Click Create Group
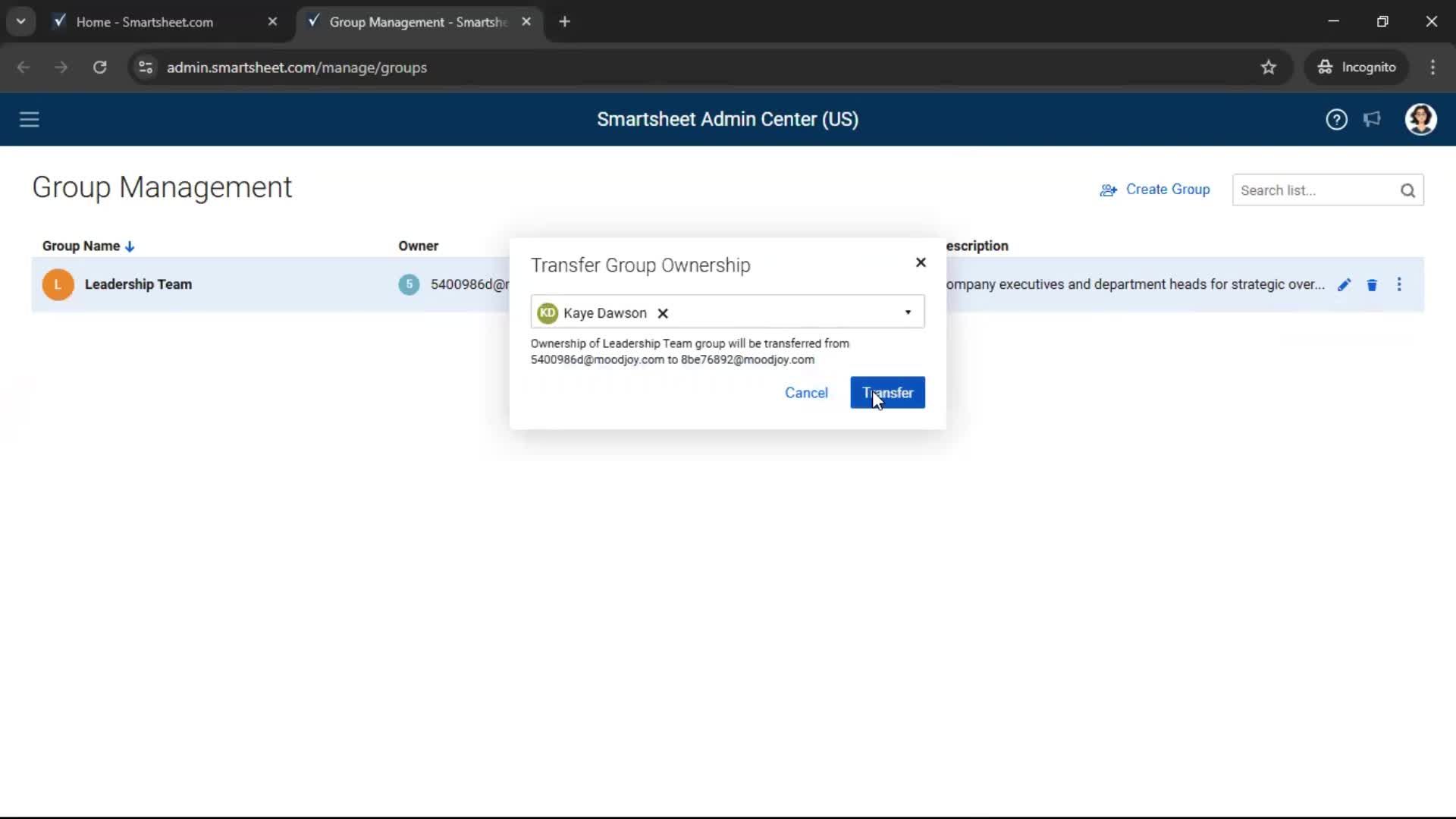The width and height of the screenshot is (1456, 819). click(1155, 190)
